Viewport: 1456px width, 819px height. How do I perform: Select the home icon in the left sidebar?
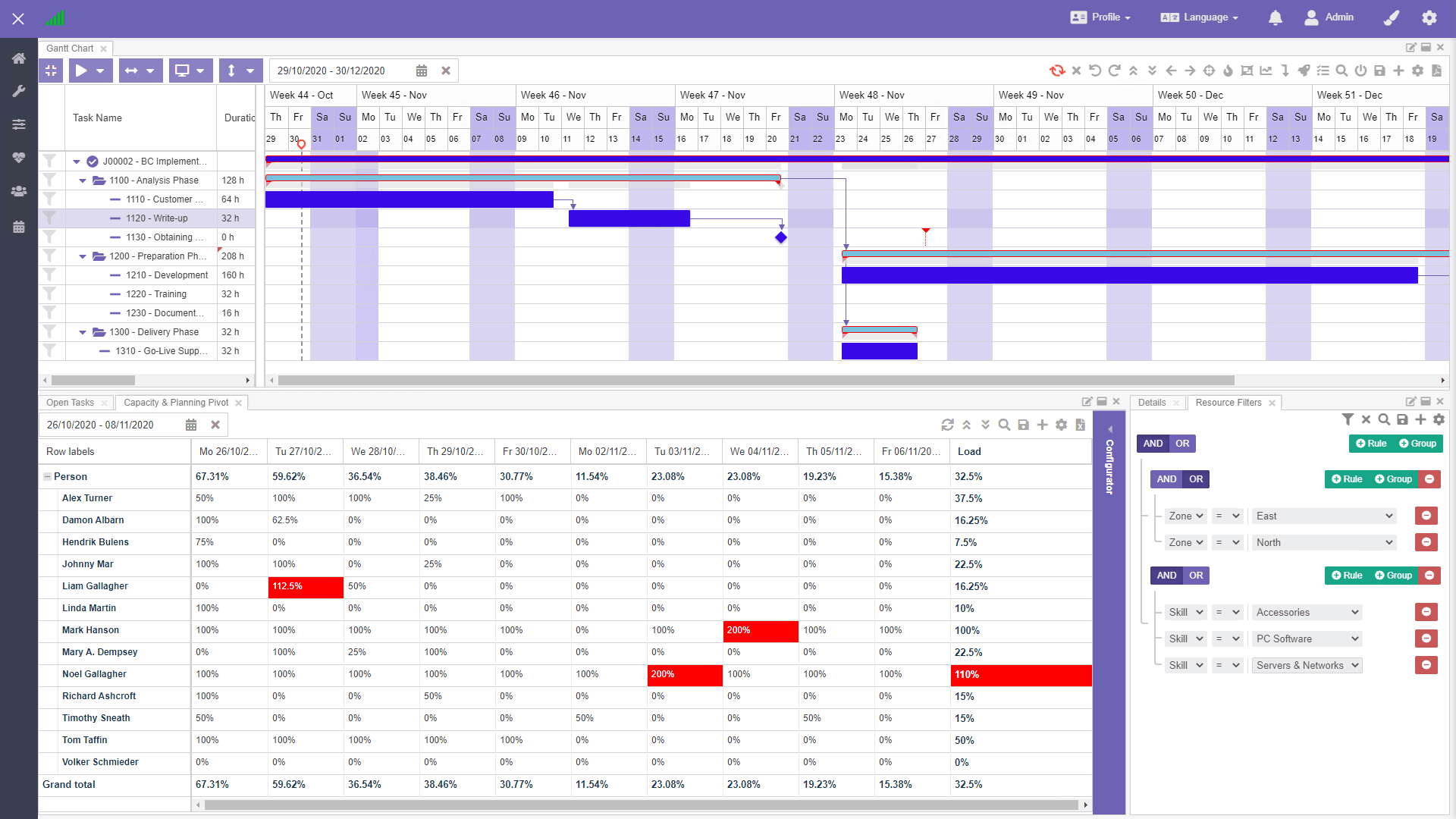pos(19,58)
